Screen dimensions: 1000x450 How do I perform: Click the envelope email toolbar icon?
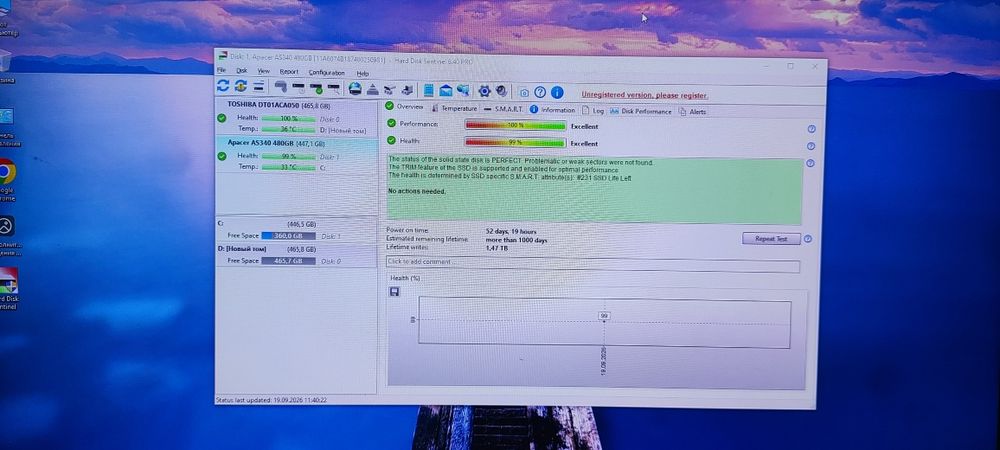(x=446, y=91)
